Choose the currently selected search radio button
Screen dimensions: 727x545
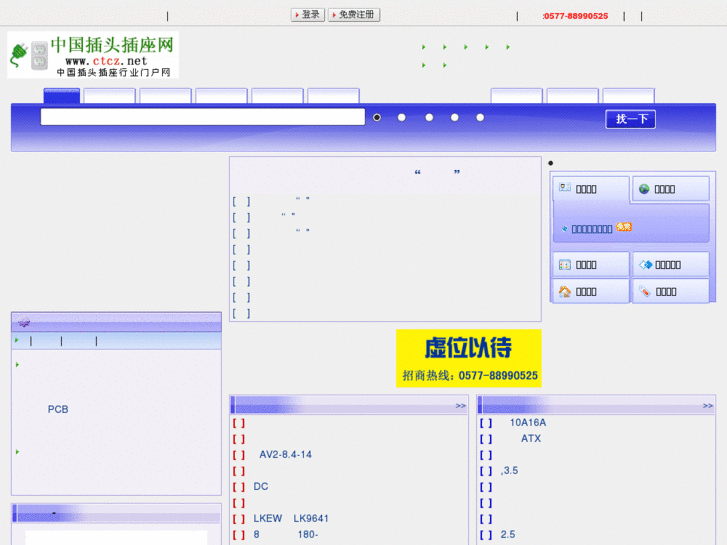[x=377, y=117]
